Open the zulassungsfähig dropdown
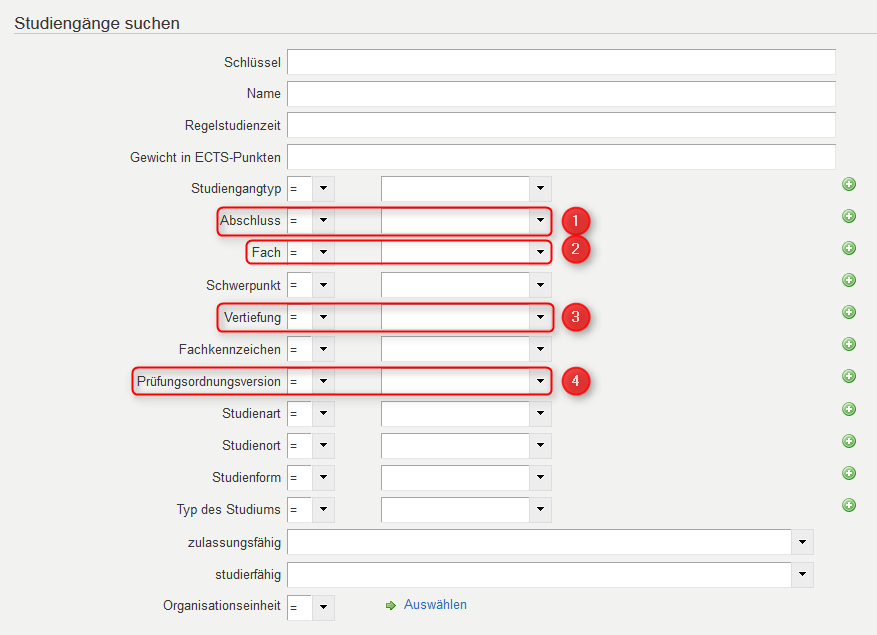 point(802,542)
